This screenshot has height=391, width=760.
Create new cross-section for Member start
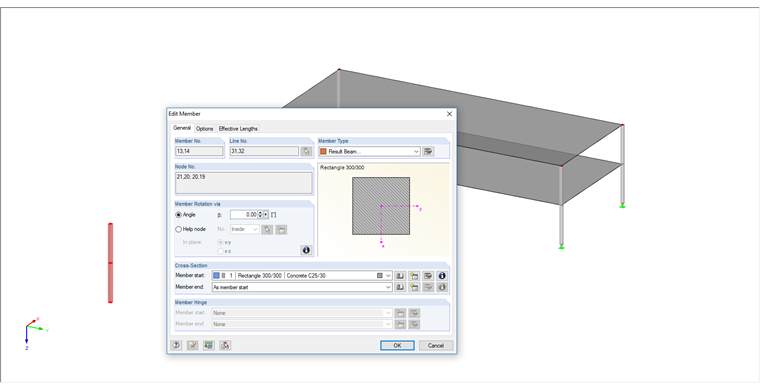(414, 276)
